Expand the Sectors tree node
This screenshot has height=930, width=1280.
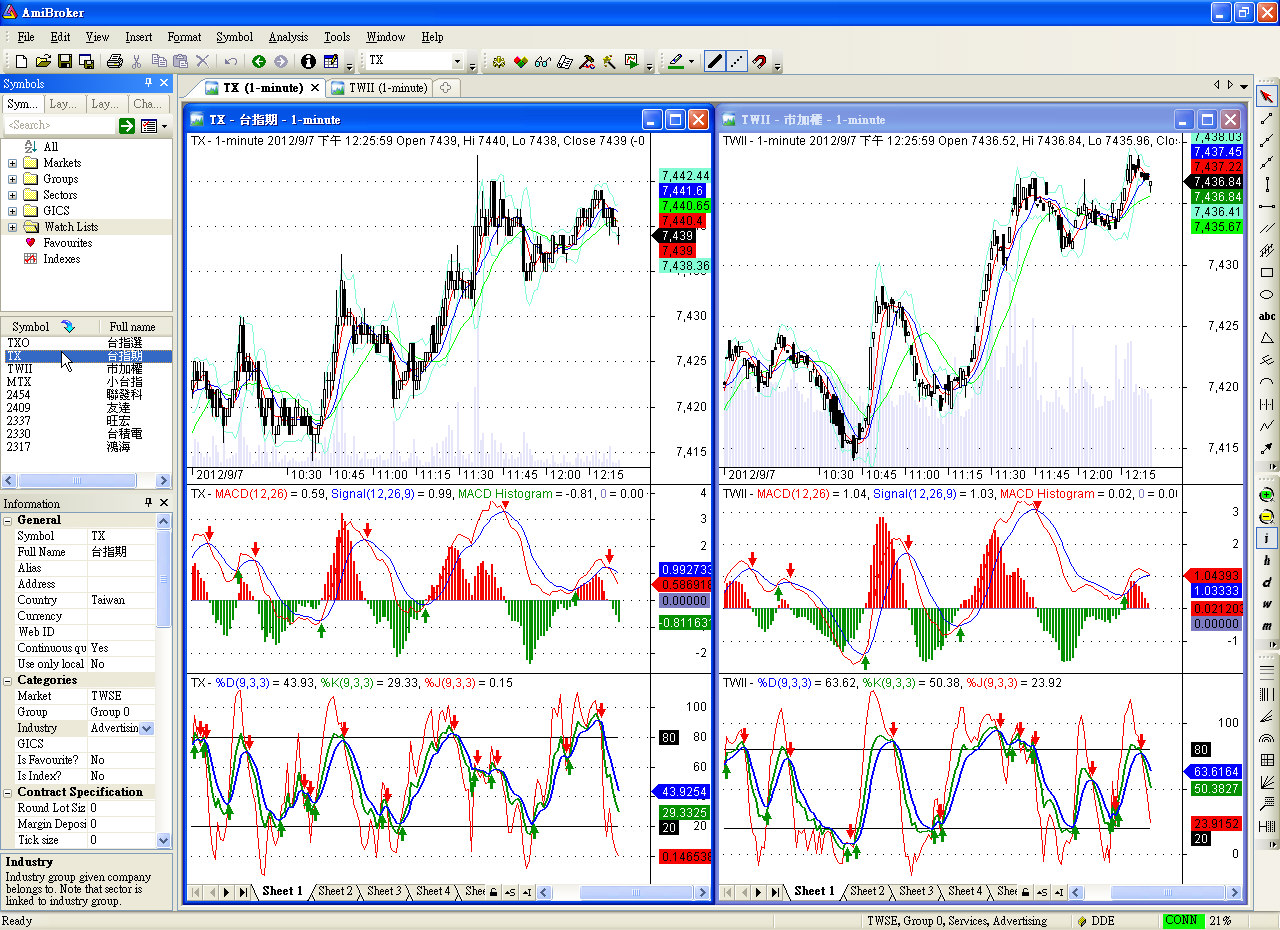(x=12, y=195)
